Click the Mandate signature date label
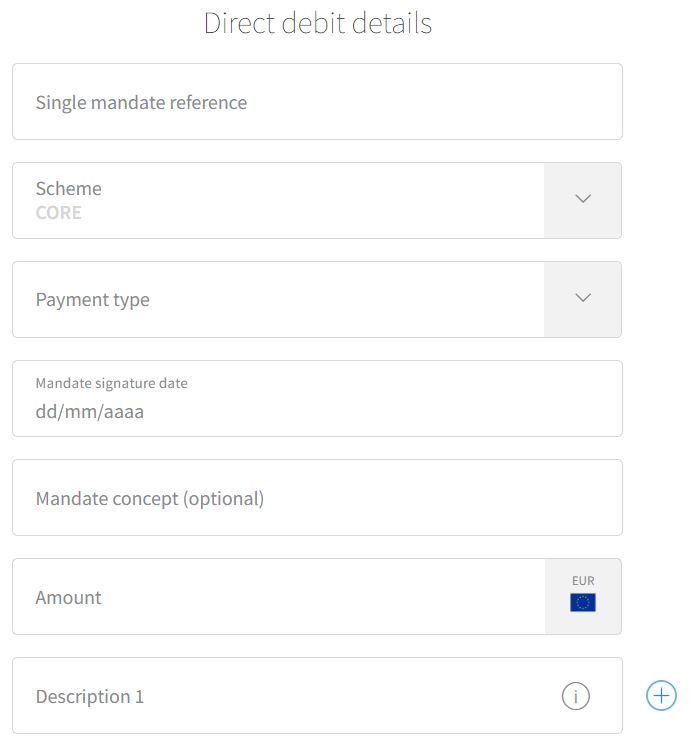Viewport: 691px width, 745px height. click(x=112, y=383)
